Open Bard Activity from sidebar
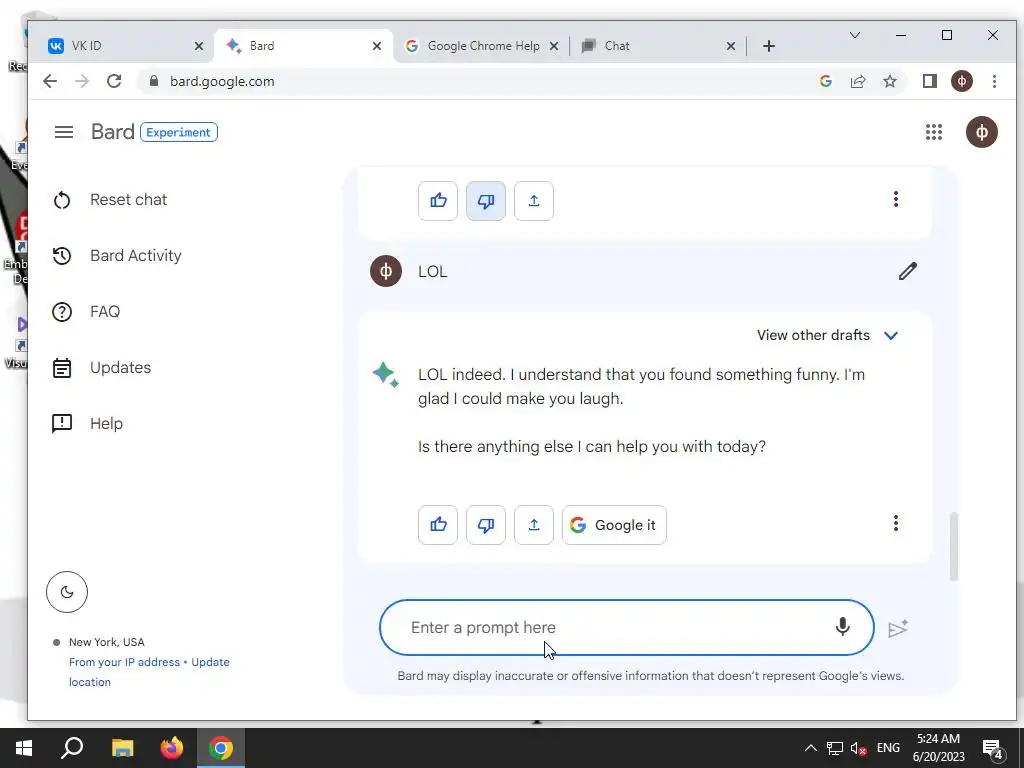This screenshot has height=768, width=1024. (x=117, y=255)
